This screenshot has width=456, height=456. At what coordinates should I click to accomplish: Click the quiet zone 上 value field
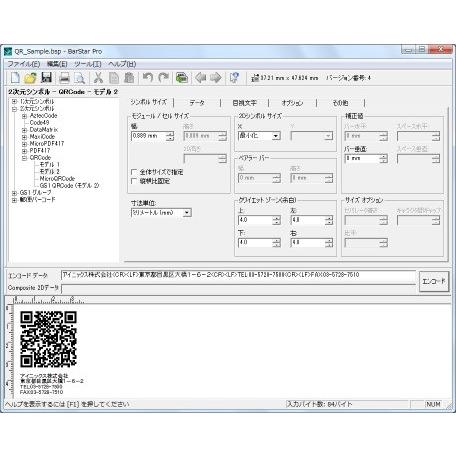pyautogui.click(x=255, y=220)
